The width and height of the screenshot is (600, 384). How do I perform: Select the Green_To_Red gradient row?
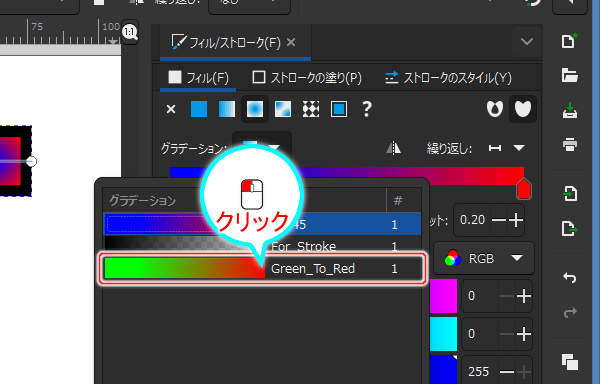[x=262, y=268]
